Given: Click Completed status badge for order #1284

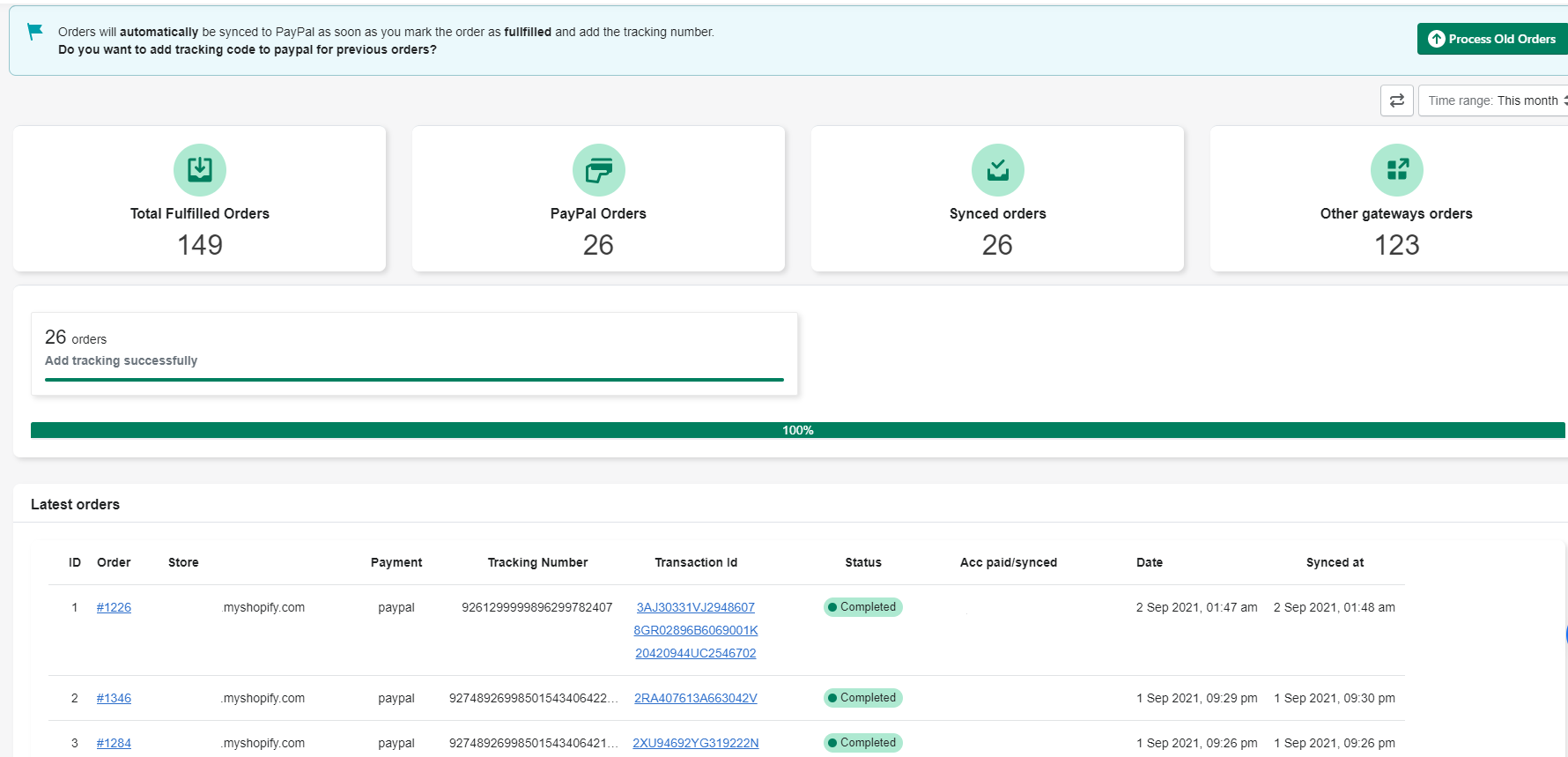Looking at the screenshot, I should click(x=863, y=743).
